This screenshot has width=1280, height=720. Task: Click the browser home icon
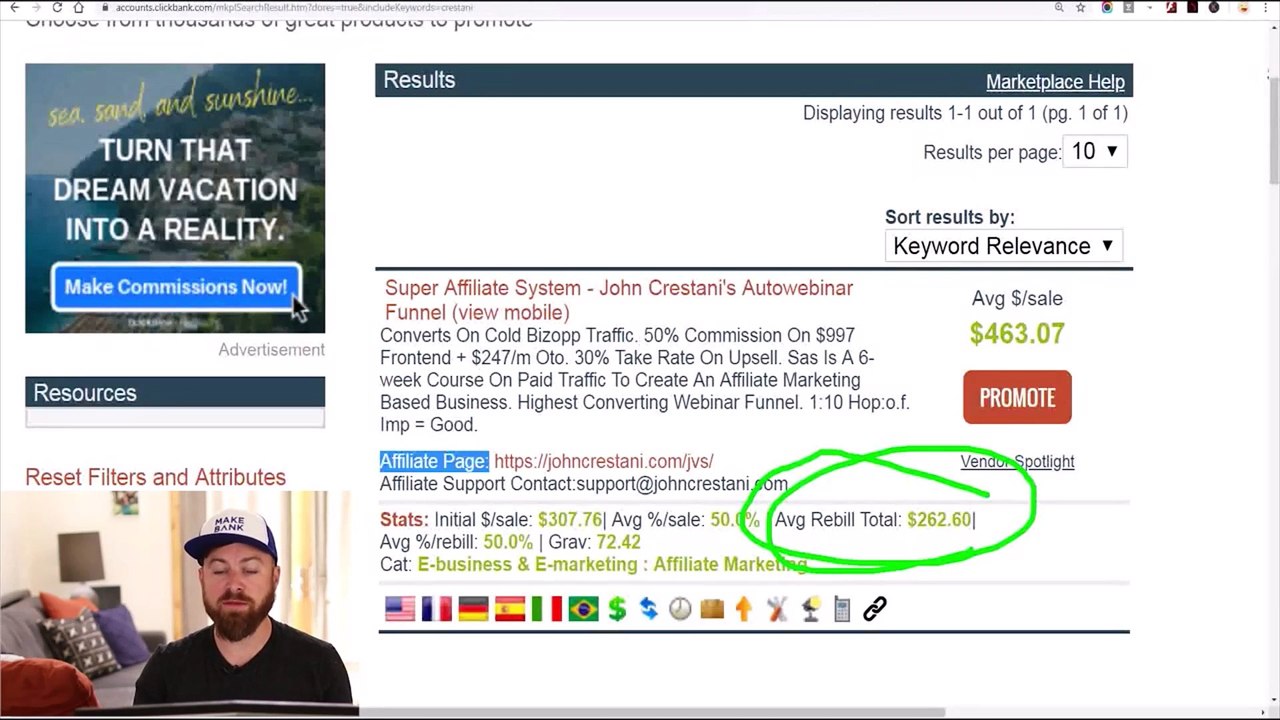80,7
